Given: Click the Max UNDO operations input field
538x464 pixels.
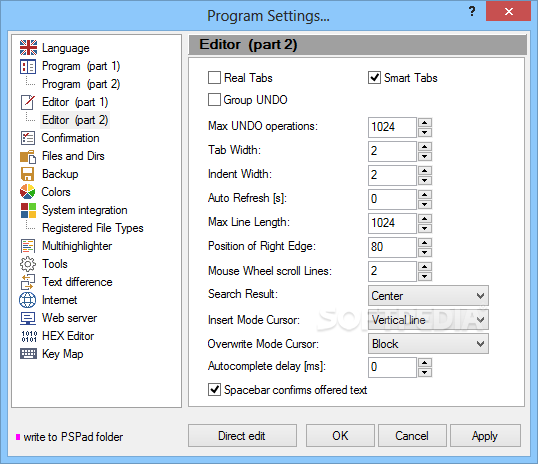Looking at the screenshot, I should pyautogui.click(x=393, y=127).
